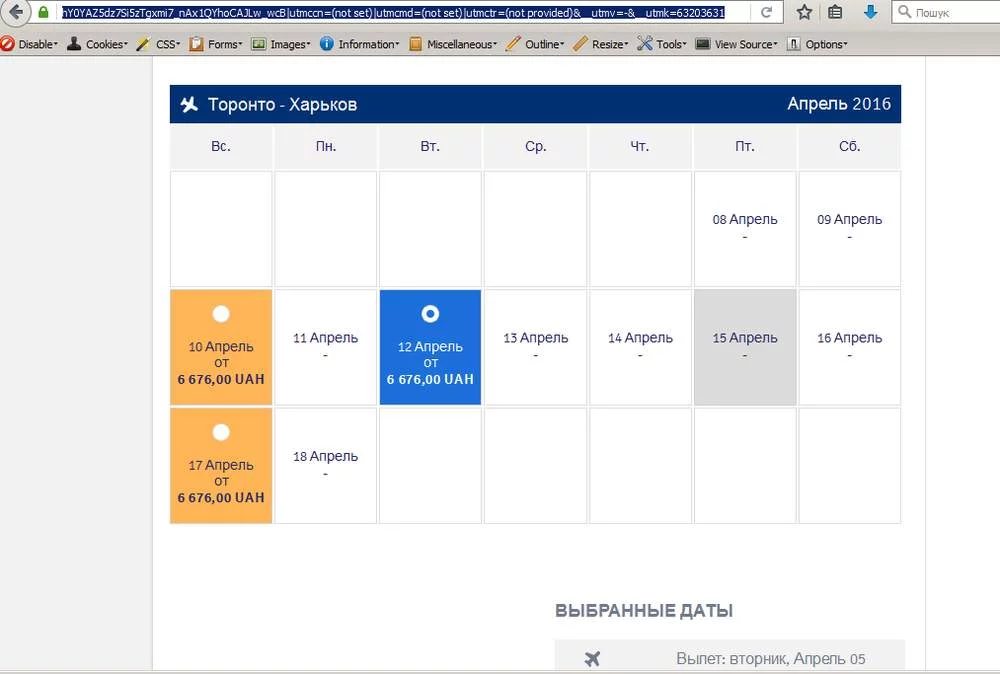This screenshot has width=1000, height=674.
Task: Open the Options toolbar menu
Action: coord(818,44)
